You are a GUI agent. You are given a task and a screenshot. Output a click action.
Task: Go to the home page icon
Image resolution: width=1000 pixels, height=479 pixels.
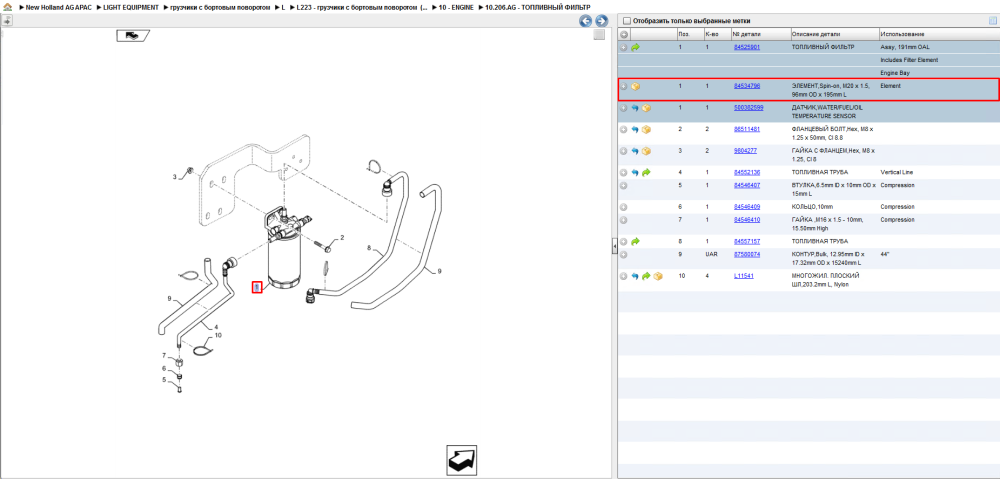point(7,6)
